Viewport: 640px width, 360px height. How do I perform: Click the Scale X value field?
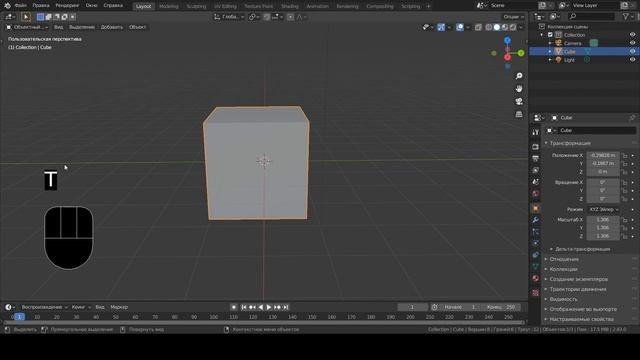pos(603,220)
